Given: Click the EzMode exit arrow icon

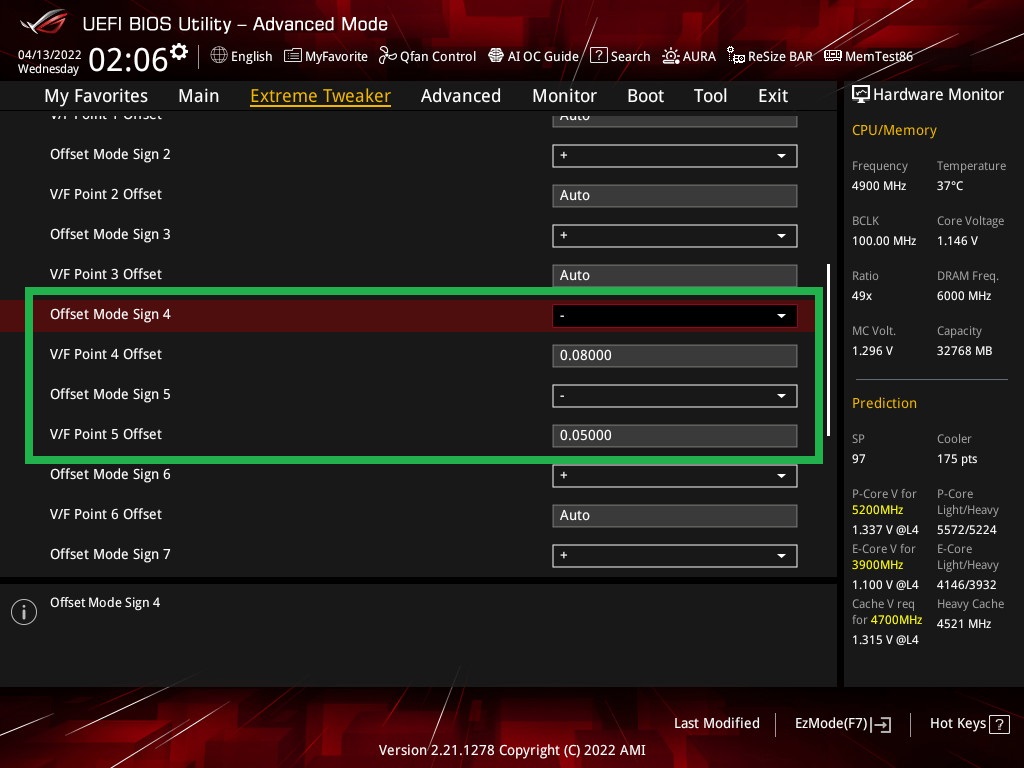Looking at the screenshot, I should click(x=881, y=724).
